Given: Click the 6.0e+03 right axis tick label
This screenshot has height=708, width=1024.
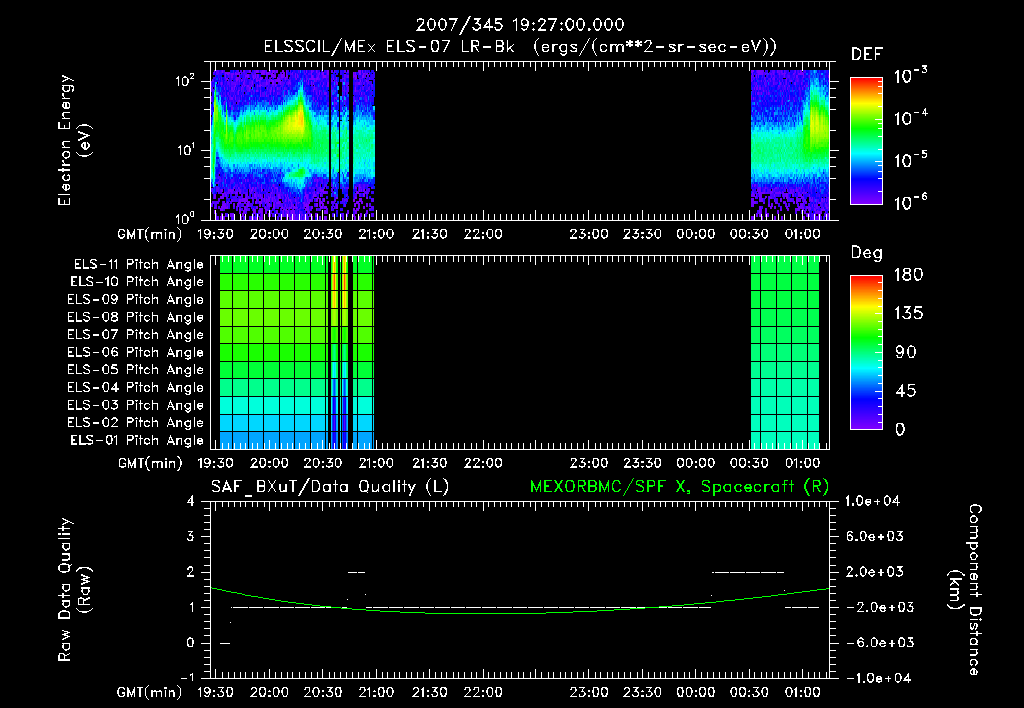Looking at the screenshot, I should point(875,536).
